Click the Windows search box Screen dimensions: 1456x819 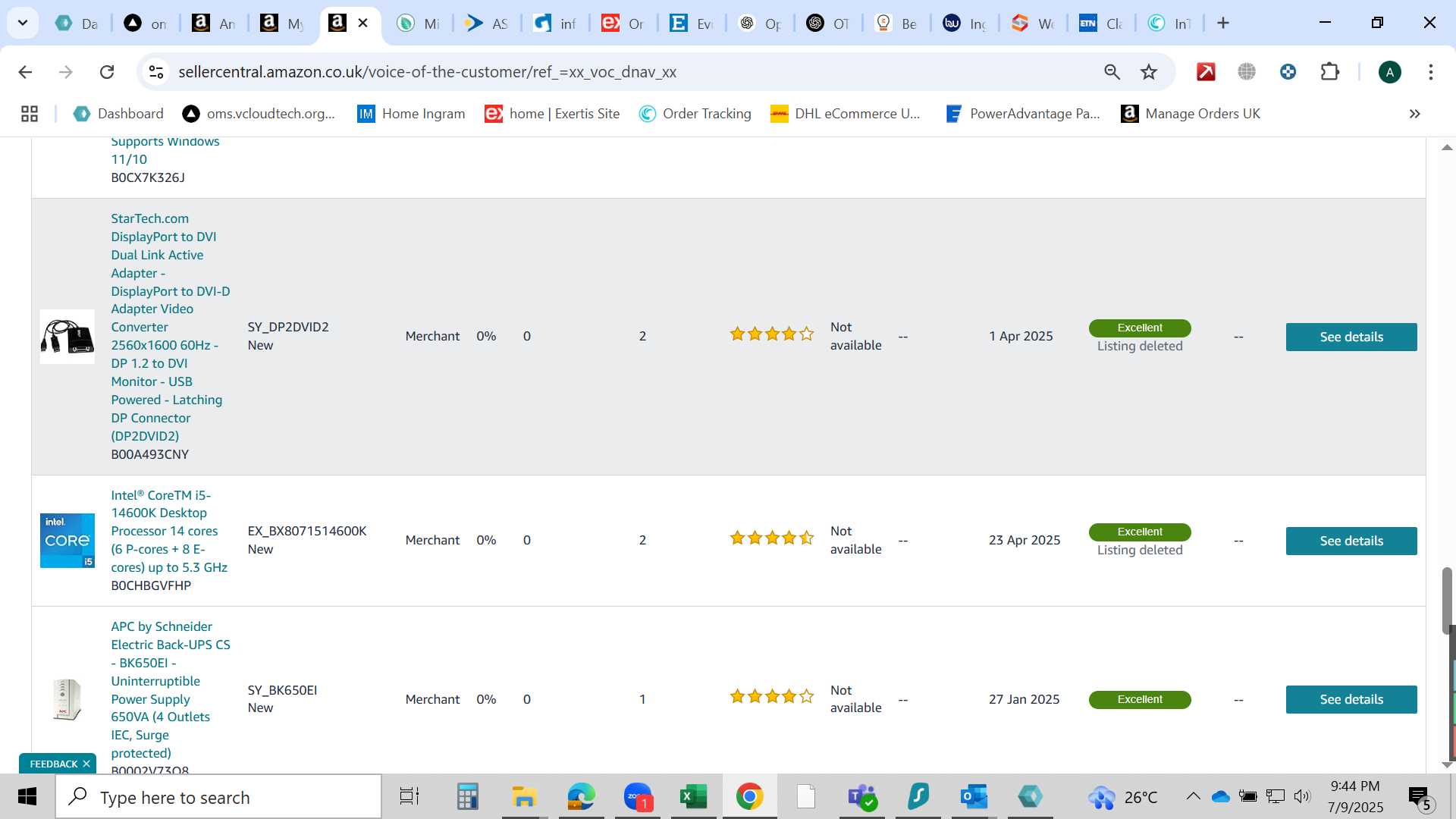[x=218, y=797]
